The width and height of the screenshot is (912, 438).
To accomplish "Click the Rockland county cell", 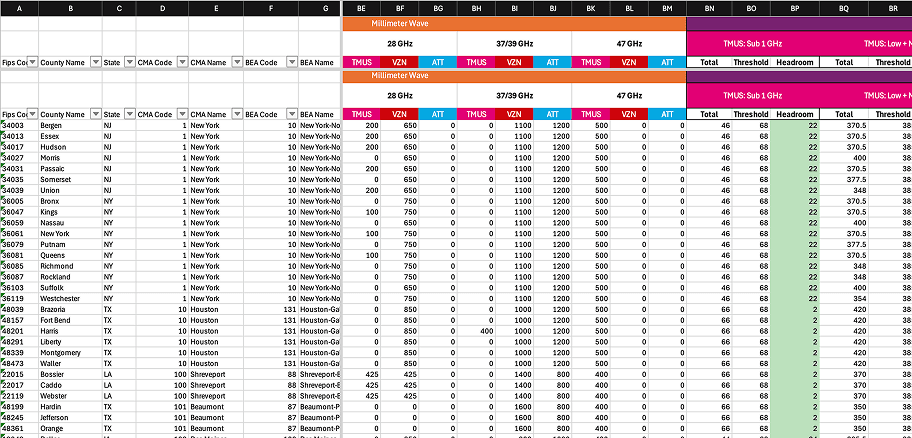I will pyautogui.click(x=70, y=277).
